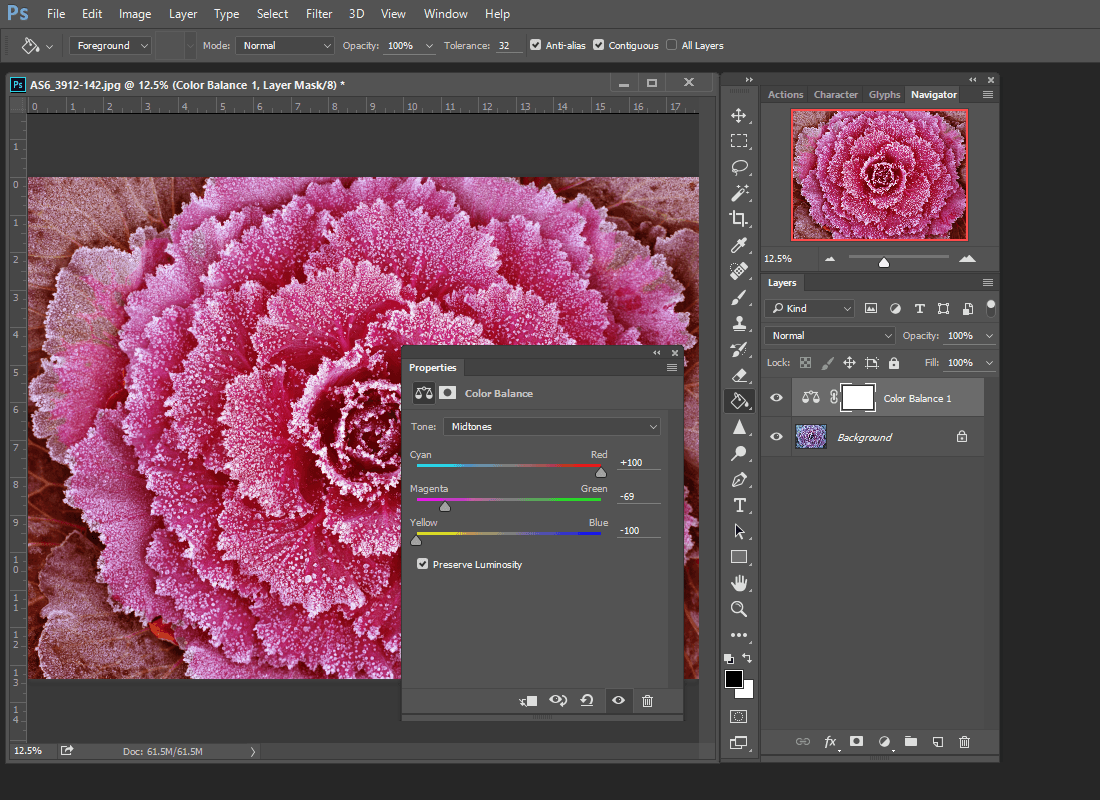Select the Lasso tool
1100x800 pixels.
(739, 167)
